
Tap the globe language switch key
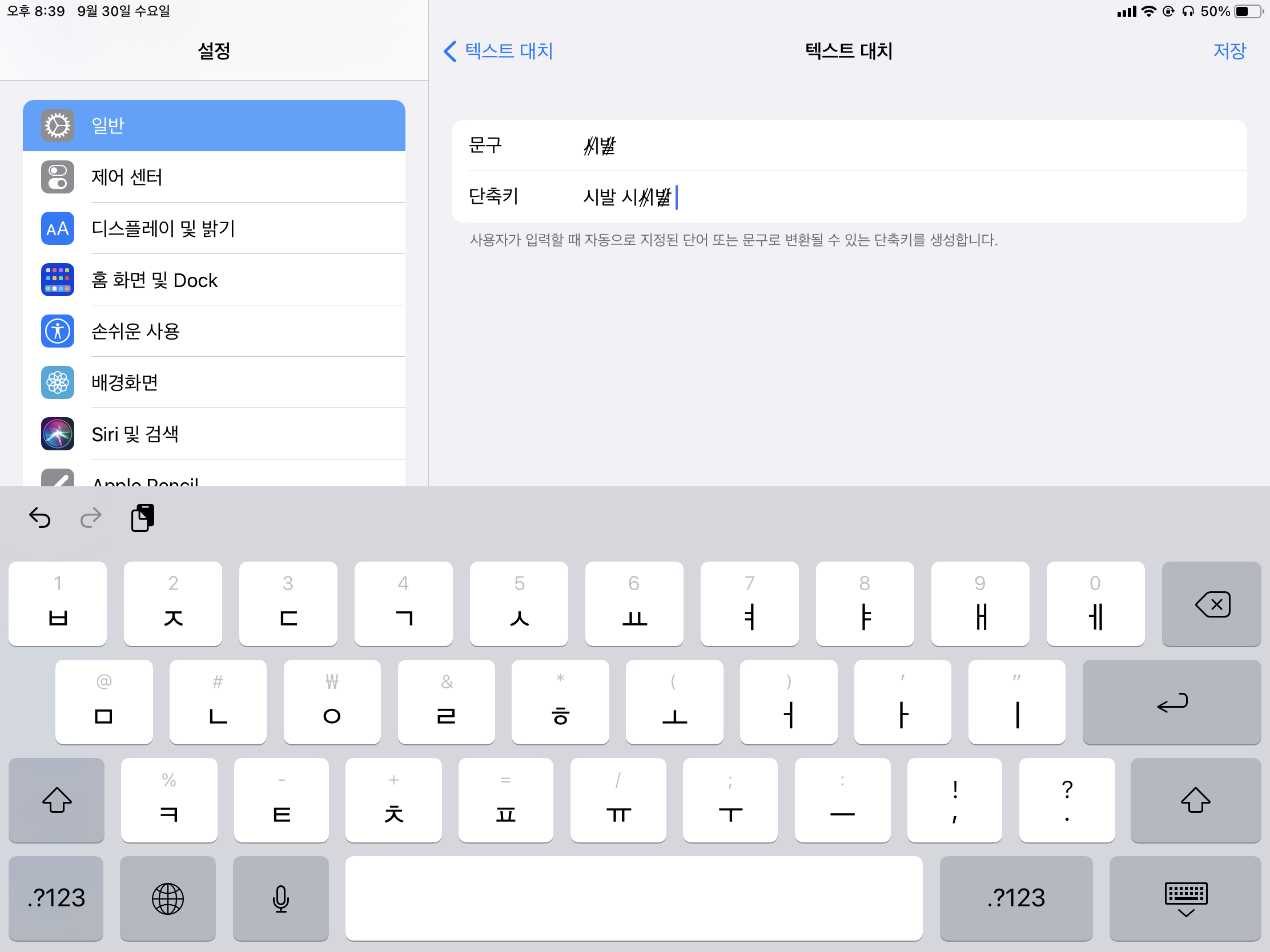tap(168, 898)
